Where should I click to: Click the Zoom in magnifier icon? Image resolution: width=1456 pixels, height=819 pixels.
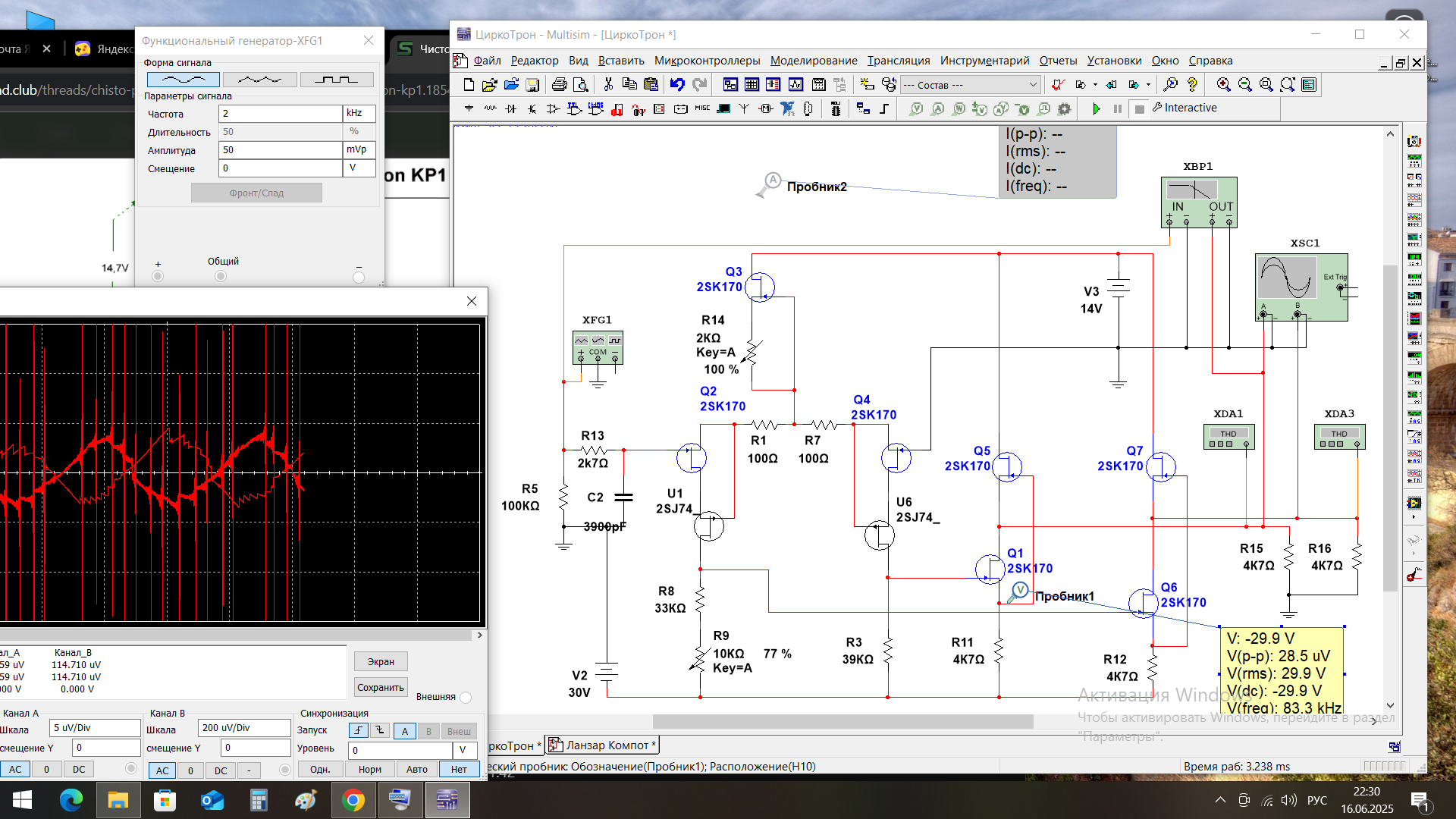[1223, 85]
